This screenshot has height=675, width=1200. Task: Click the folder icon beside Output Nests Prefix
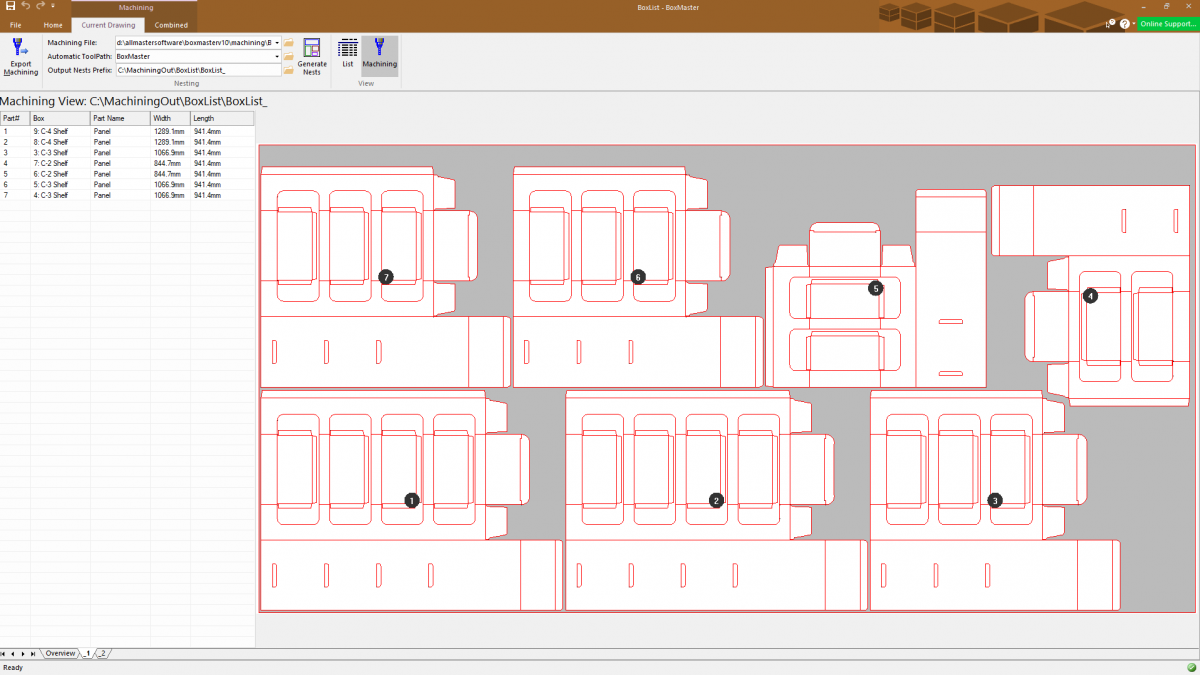click(289, 70)
